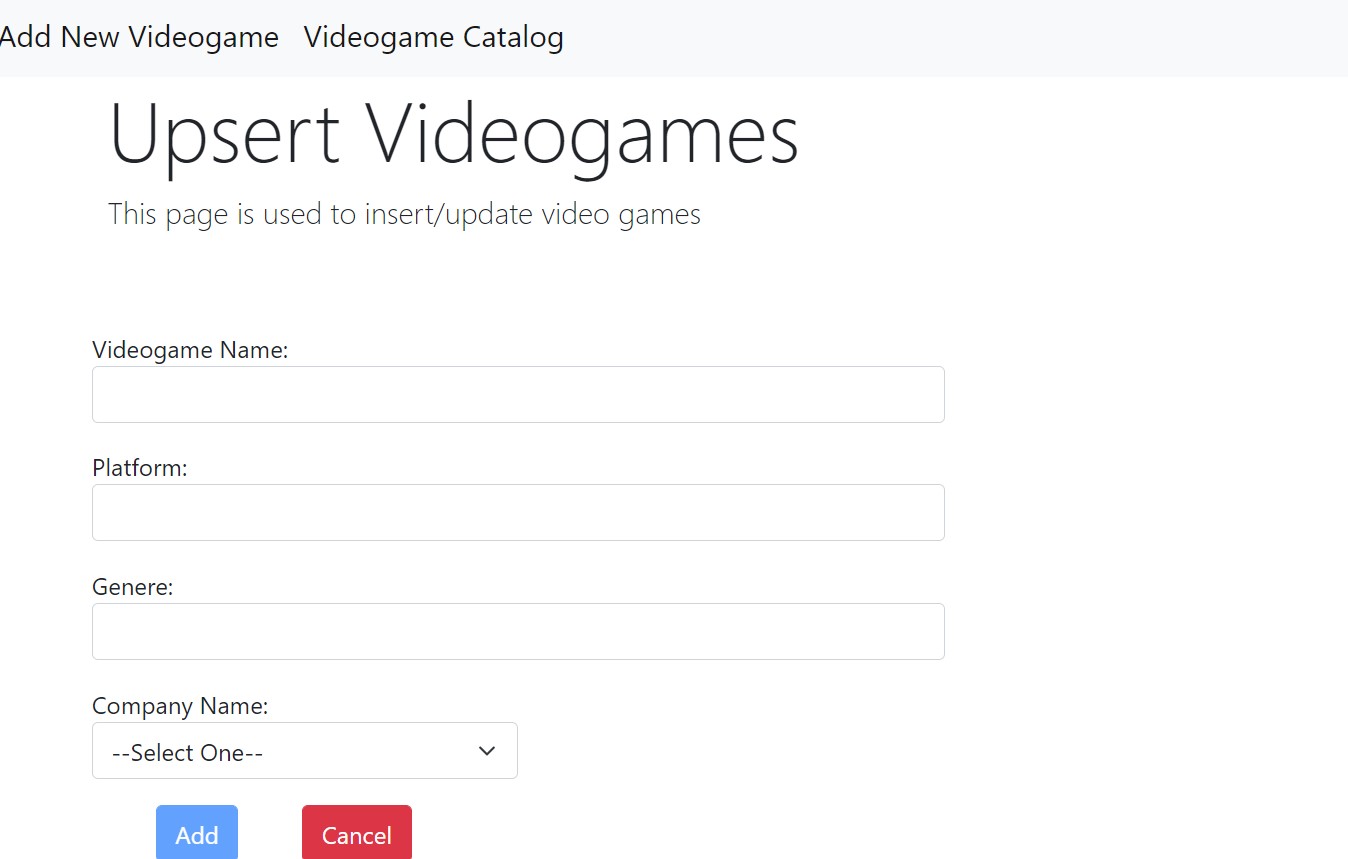Click the Platform: label
Image resolution: width=1348 pixels, height=859 pixels.
click(x=140, y=468)
